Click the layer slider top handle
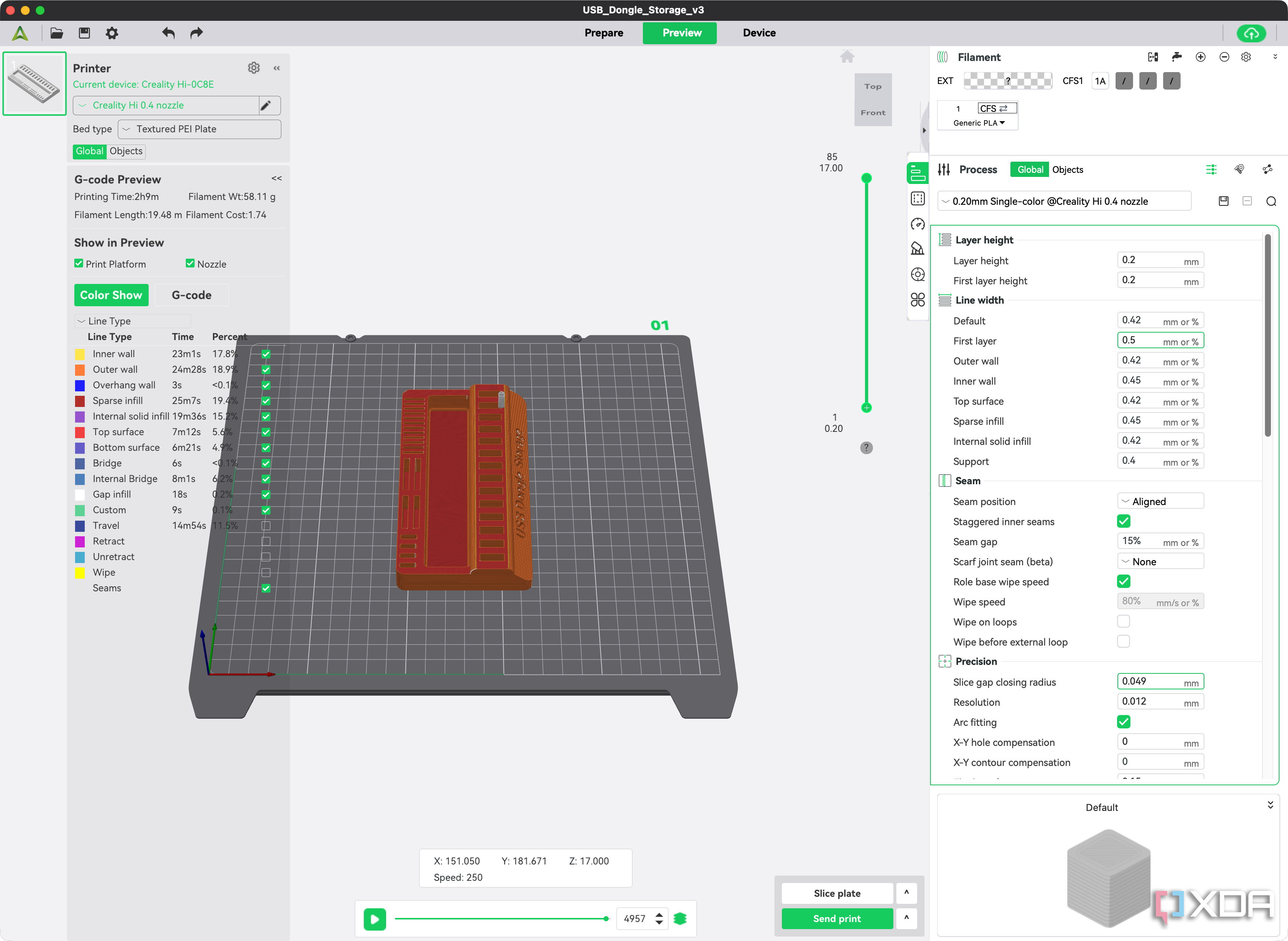Image resolution: width=1288 pixels, height=941 pixels. coord(866,178)
